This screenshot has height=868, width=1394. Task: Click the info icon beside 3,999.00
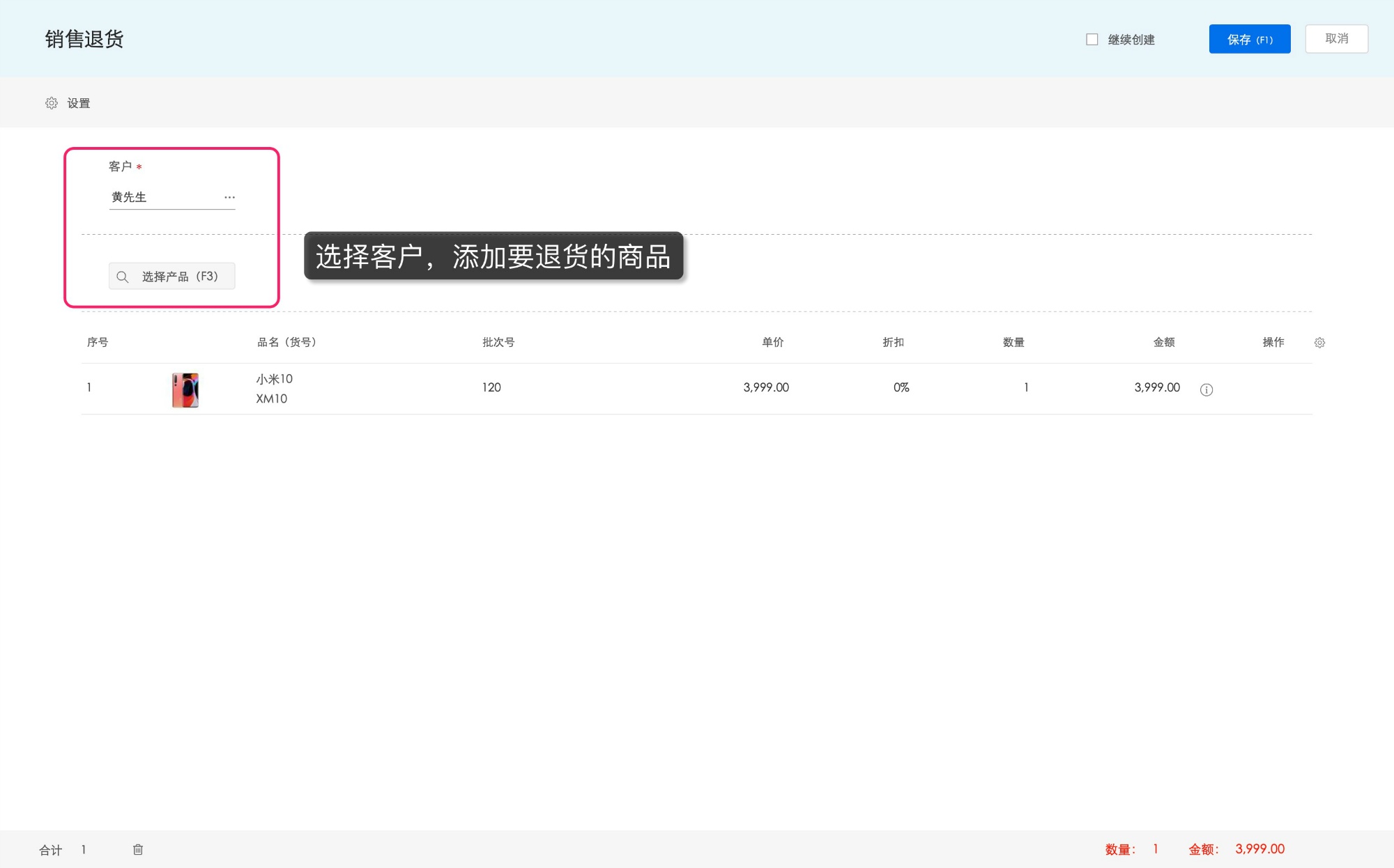point(1207,389)
